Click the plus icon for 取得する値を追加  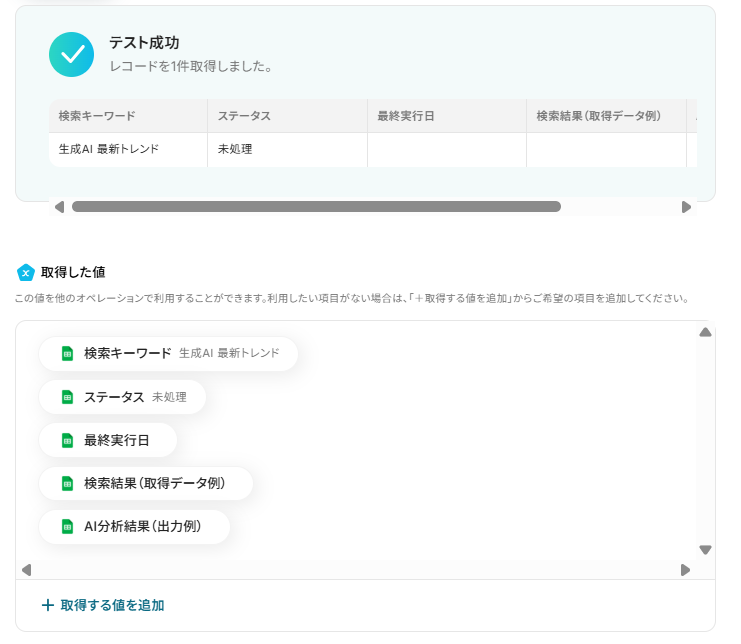tap(47, 605)
